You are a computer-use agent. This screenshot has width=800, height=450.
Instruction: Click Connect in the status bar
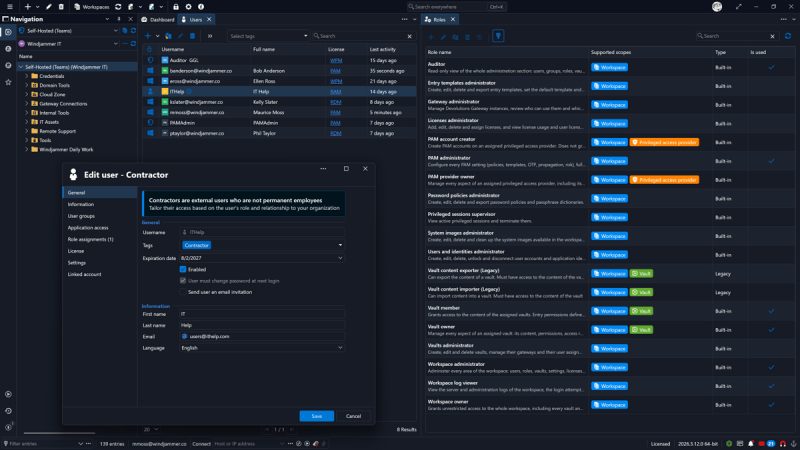click(201, 444)
